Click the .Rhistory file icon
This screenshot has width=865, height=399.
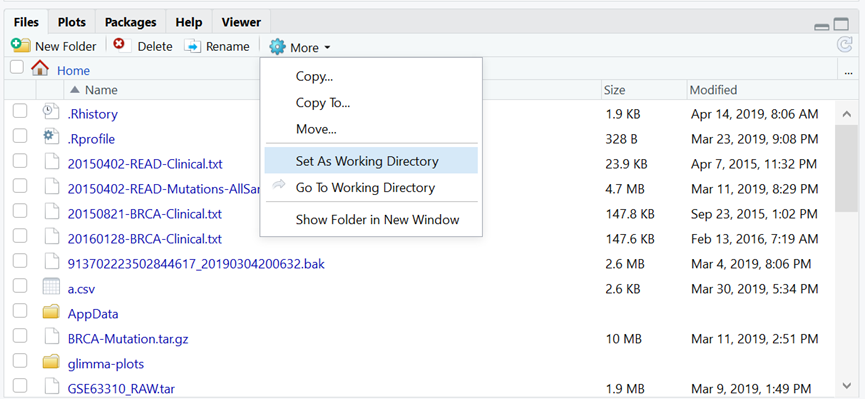(x=51, y=112)
